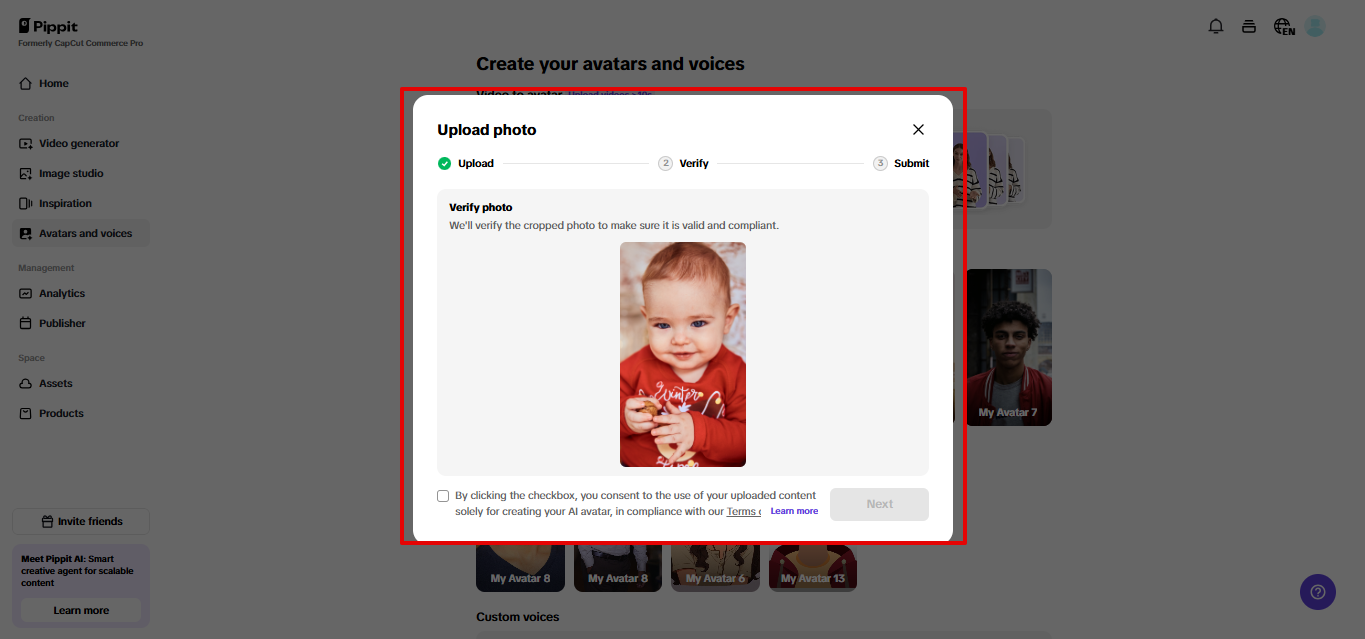Open Avatars and voices
1365x639 pixels.
coord(84,232)
